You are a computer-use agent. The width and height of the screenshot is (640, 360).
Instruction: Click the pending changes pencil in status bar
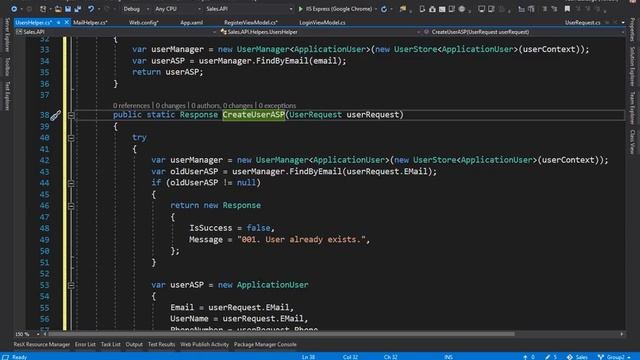tap(547, 357)
